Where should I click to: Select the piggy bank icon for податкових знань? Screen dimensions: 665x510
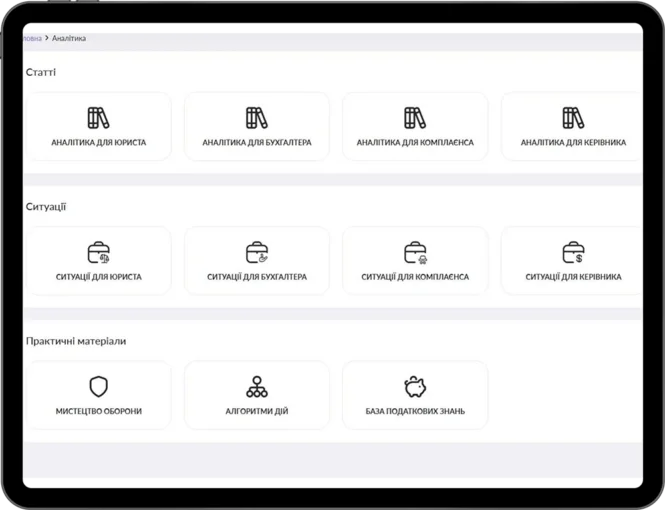[x=415, y=387]
